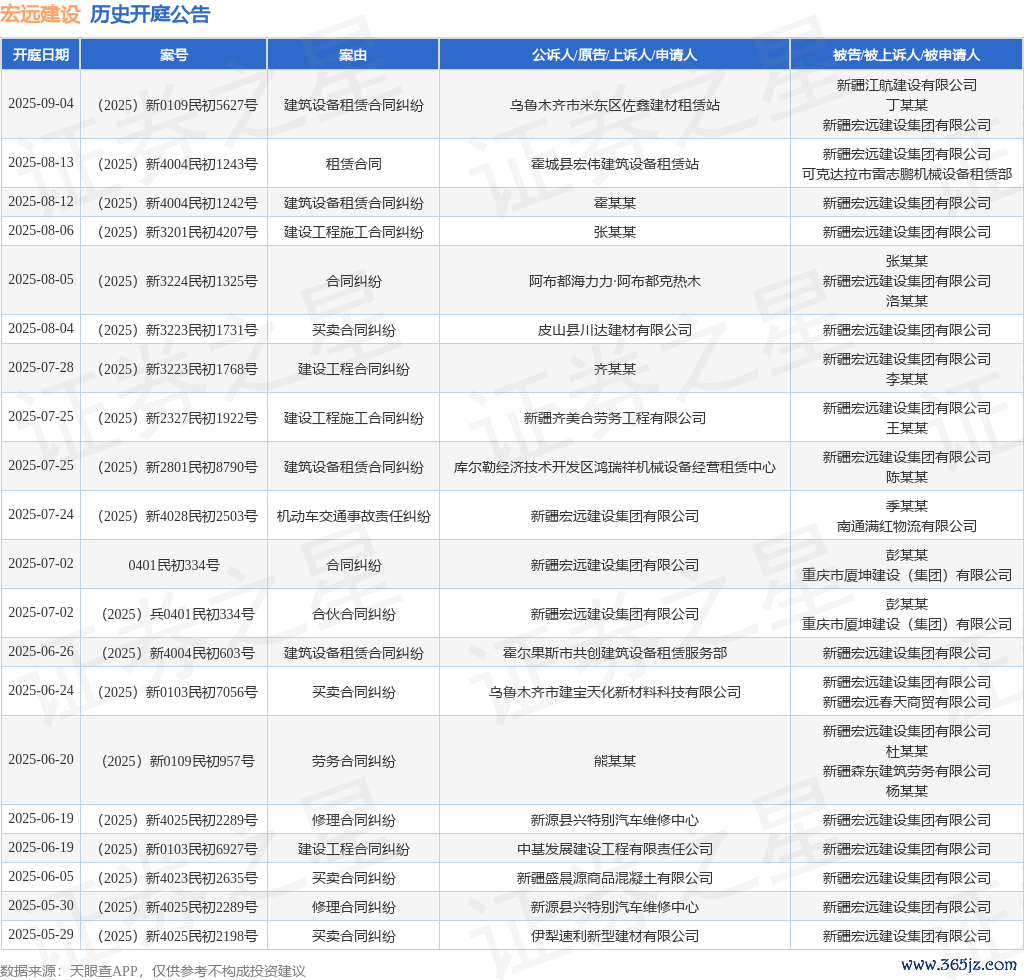Click plaintiff 皮山县川达建材有限公司
Viewport: 1024px width, 980px height.
coord(614,330)
